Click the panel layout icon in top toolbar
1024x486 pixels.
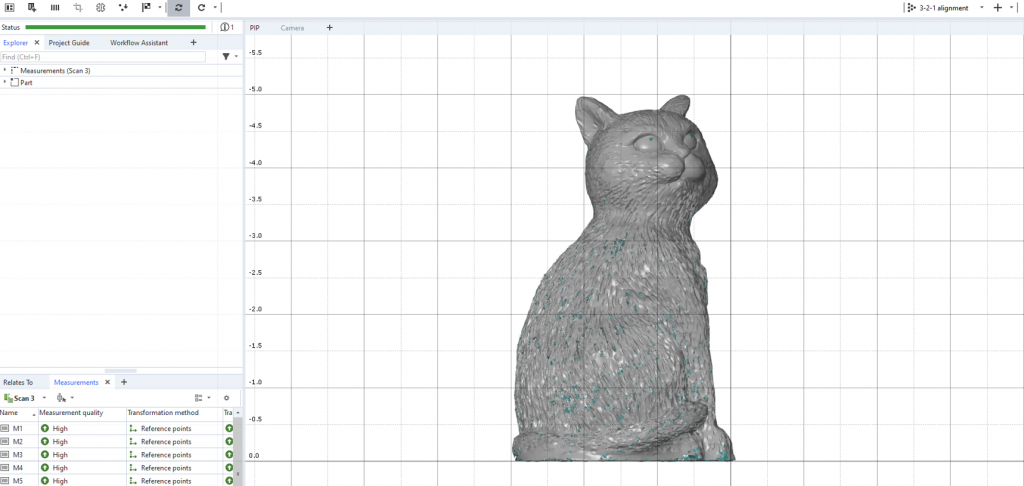click(10, 8)
